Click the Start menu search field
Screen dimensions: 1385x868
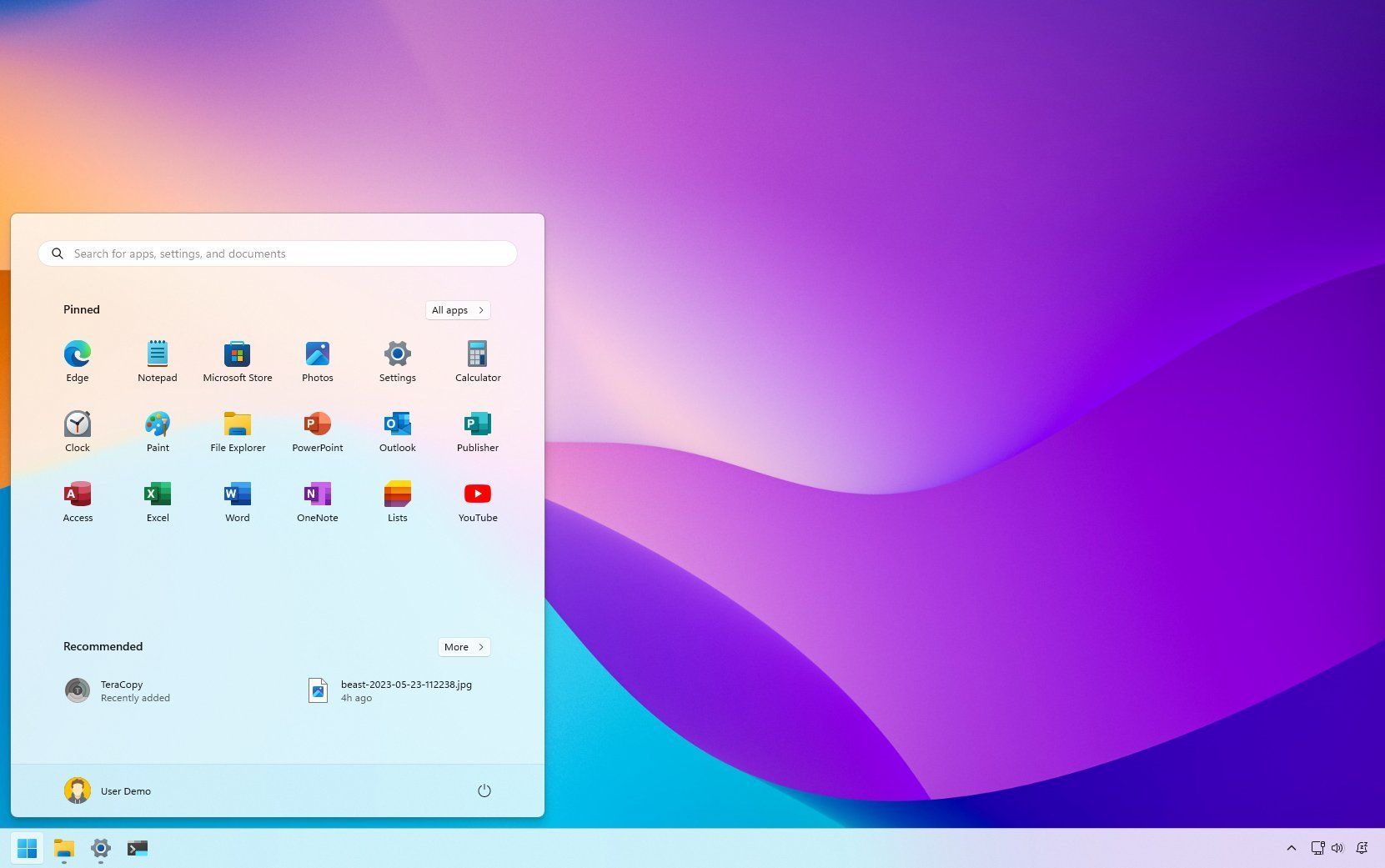(x=277, y=253)
